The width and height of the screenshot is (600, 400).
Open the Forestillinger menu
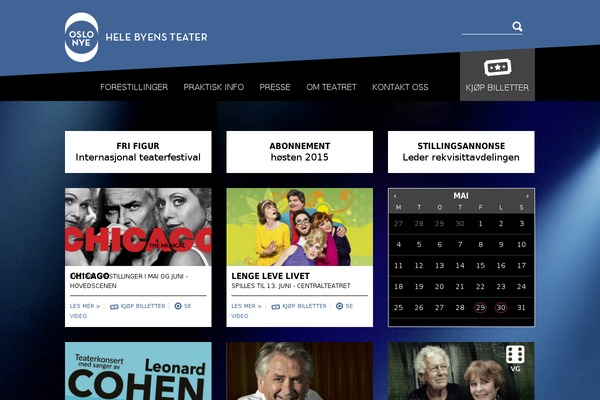(134, 87)
